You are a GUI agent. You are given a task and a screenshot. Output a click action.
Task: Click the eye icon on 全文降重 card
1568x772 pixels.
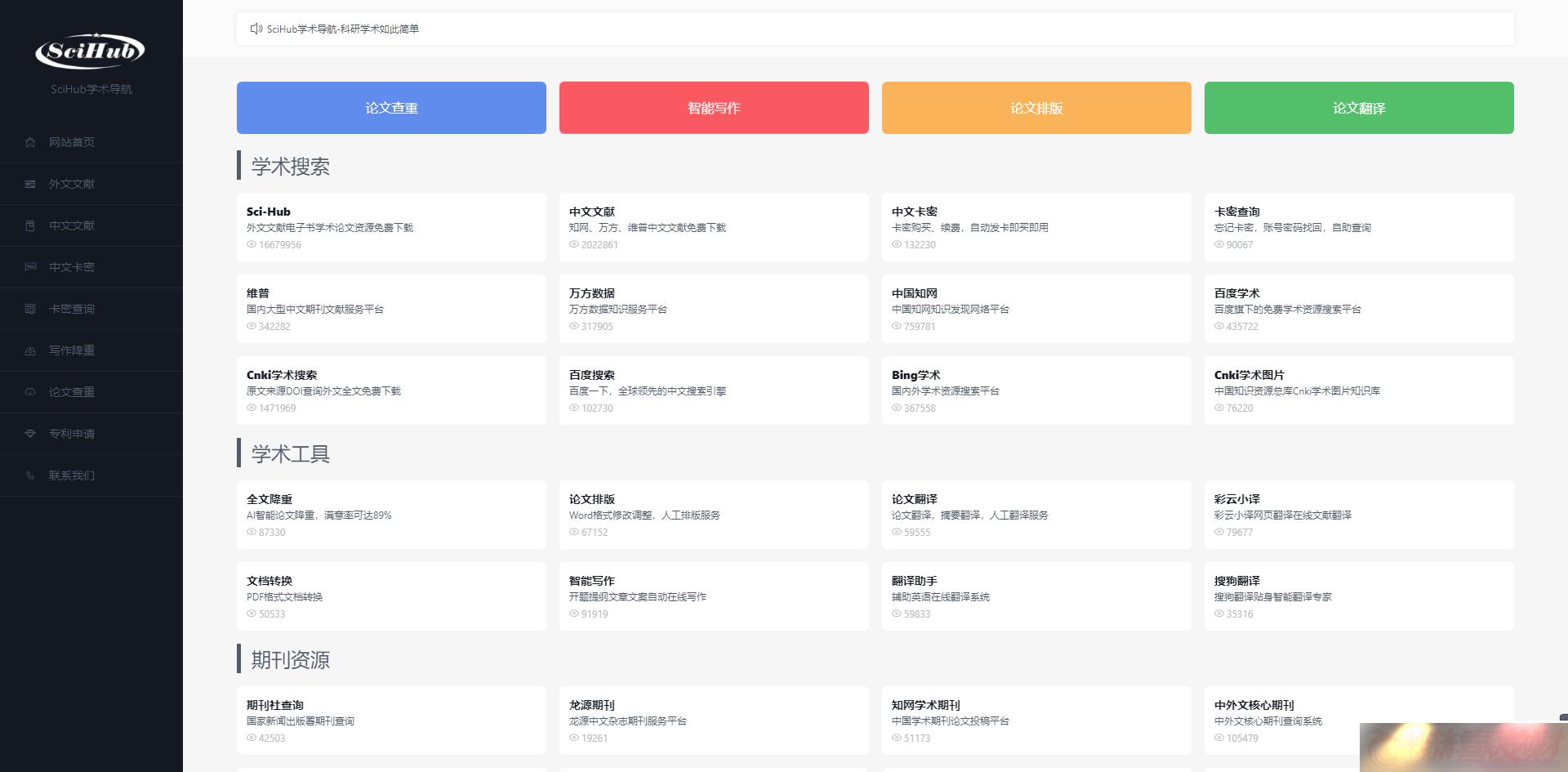pos(252,533)
